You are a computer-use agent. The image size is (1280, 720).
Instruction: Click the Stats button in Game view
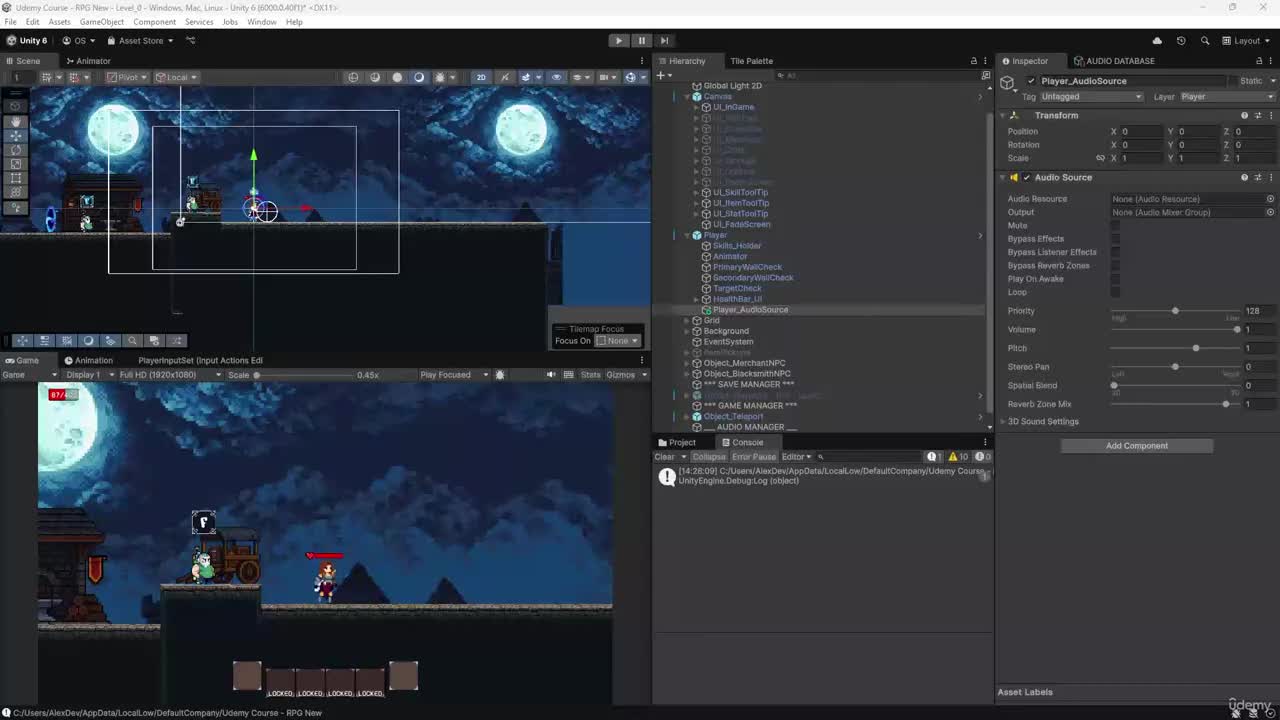click(x=590, y=375)
